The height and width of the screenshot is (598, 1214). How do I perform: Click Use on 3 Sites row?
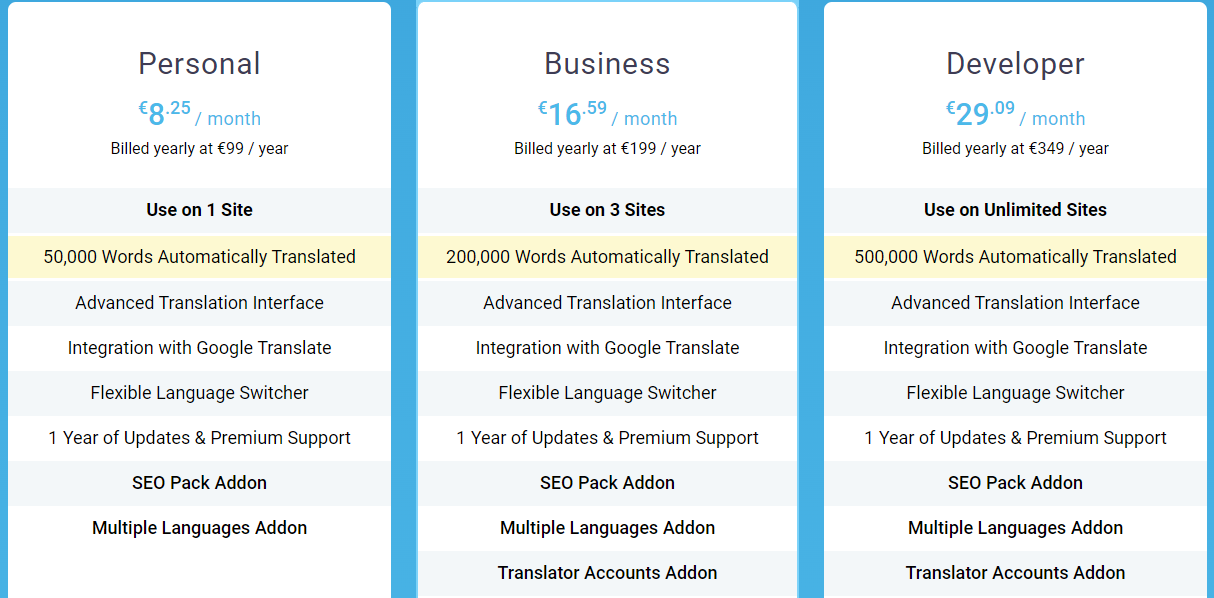607,210
